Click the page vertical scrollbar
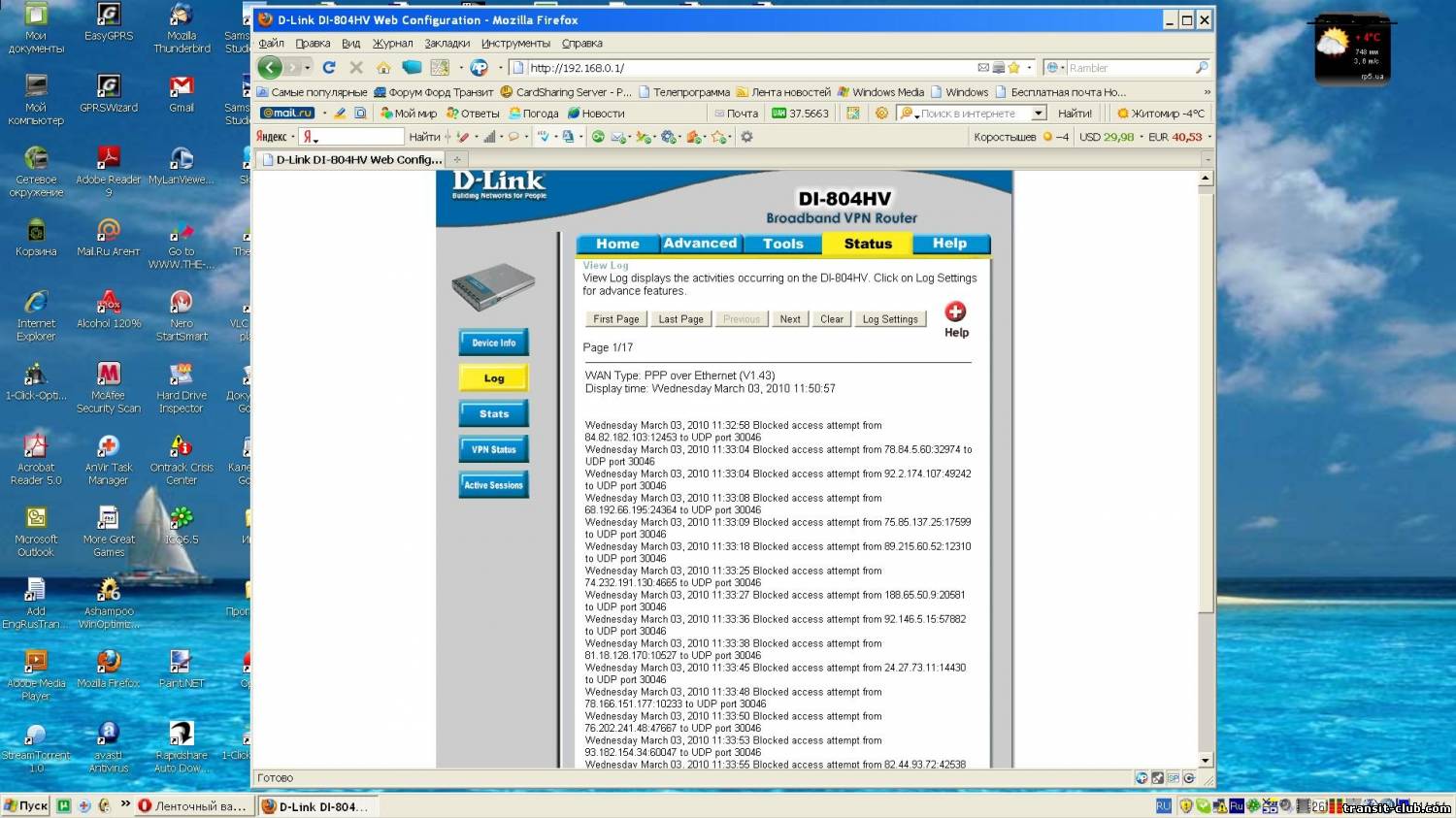The width and height of the screenshot is (1456, 818). [x=1206, y=469]
